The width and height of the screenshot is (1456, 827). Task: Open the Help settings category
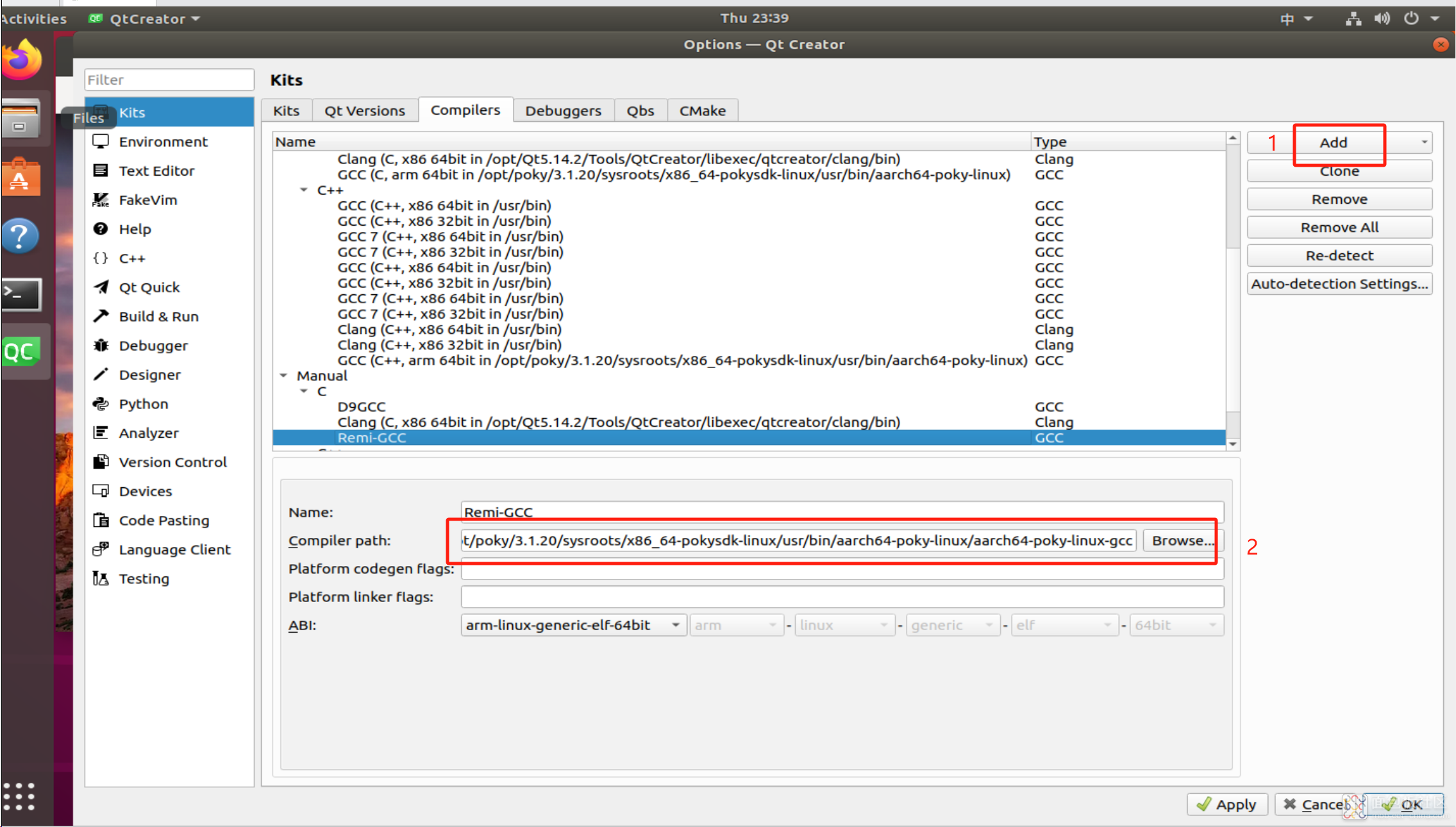pyautogui.click(x=169, y=229)
